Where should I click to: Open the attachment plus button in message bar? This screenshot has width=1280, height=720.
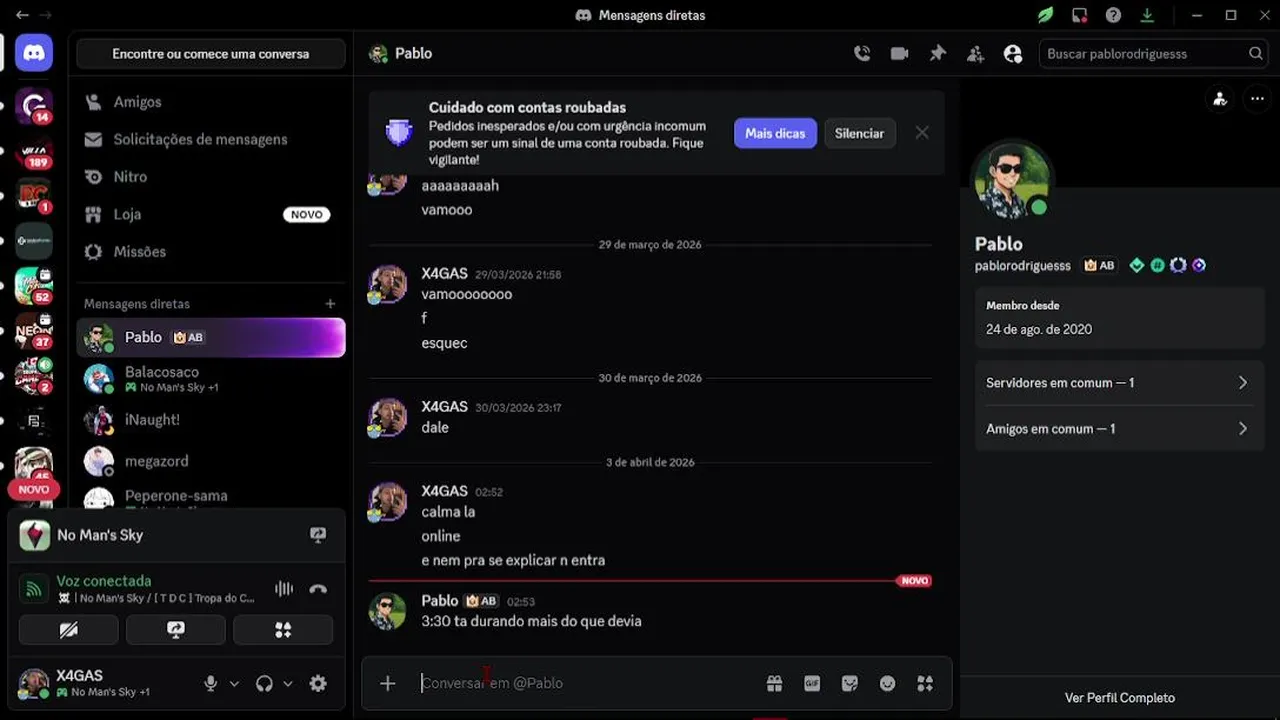(388, 683)
